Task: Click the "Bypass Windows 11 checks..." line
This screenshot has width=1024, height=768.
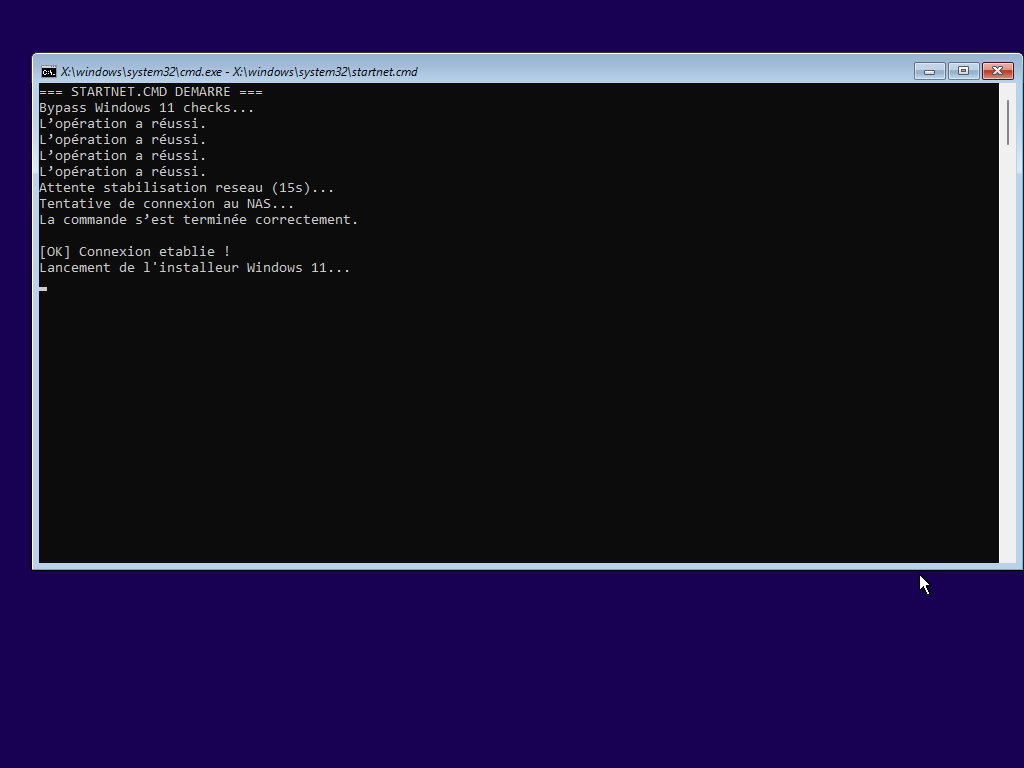Action: [x=146, y=108]
